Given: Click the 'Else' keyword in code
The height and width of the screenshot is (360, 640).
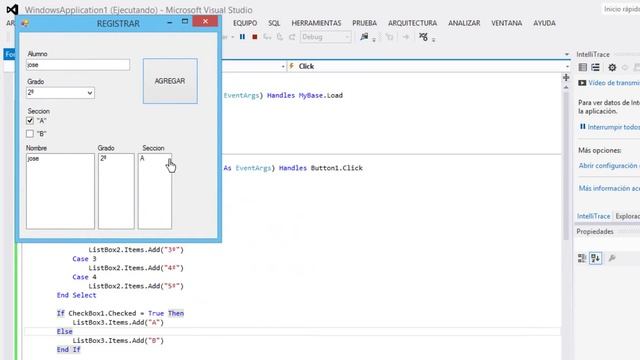Looking at the screenshot, I should 64,331.
